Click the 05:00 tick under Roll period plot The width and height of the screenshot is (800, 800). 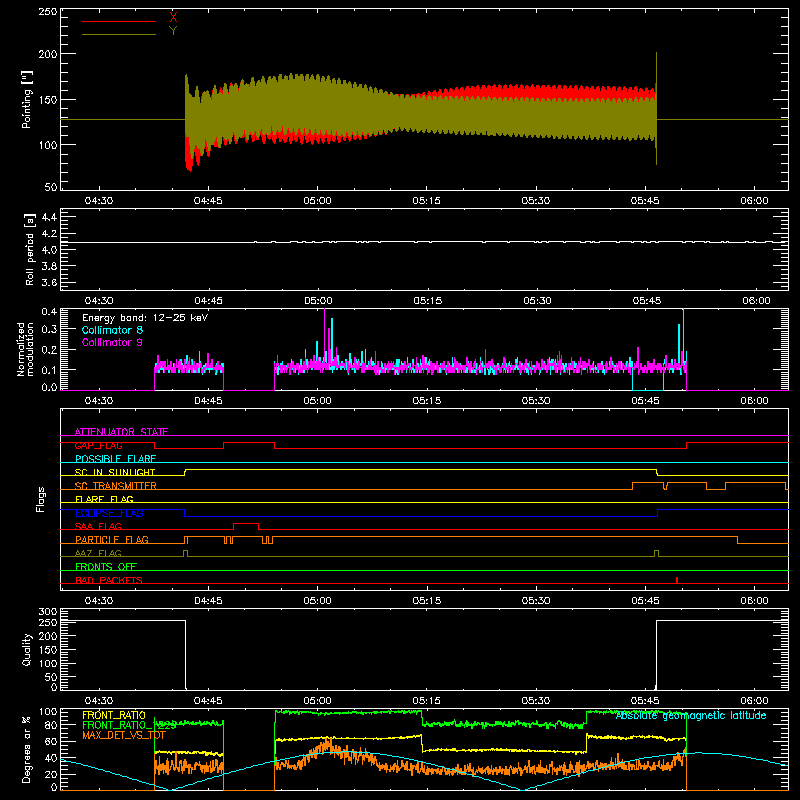[x=318, y=301]
